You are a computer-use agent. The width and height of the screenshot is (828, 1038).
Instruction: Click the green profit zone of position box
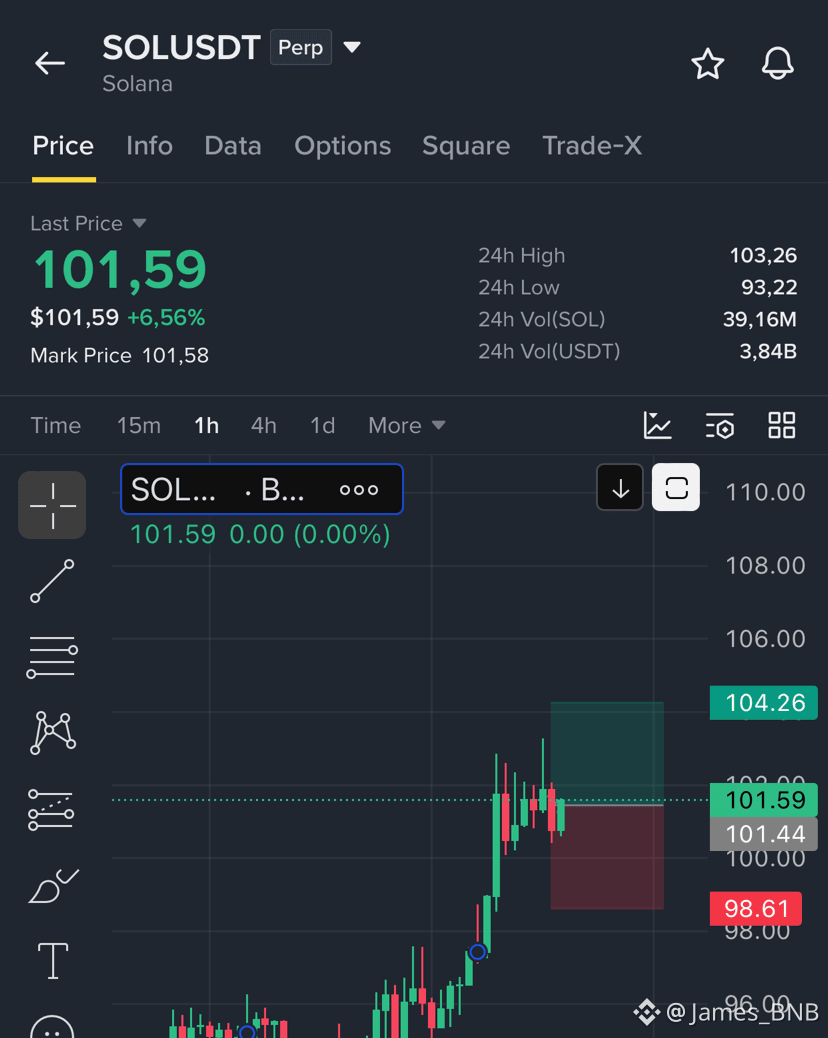tap(607, 753)
